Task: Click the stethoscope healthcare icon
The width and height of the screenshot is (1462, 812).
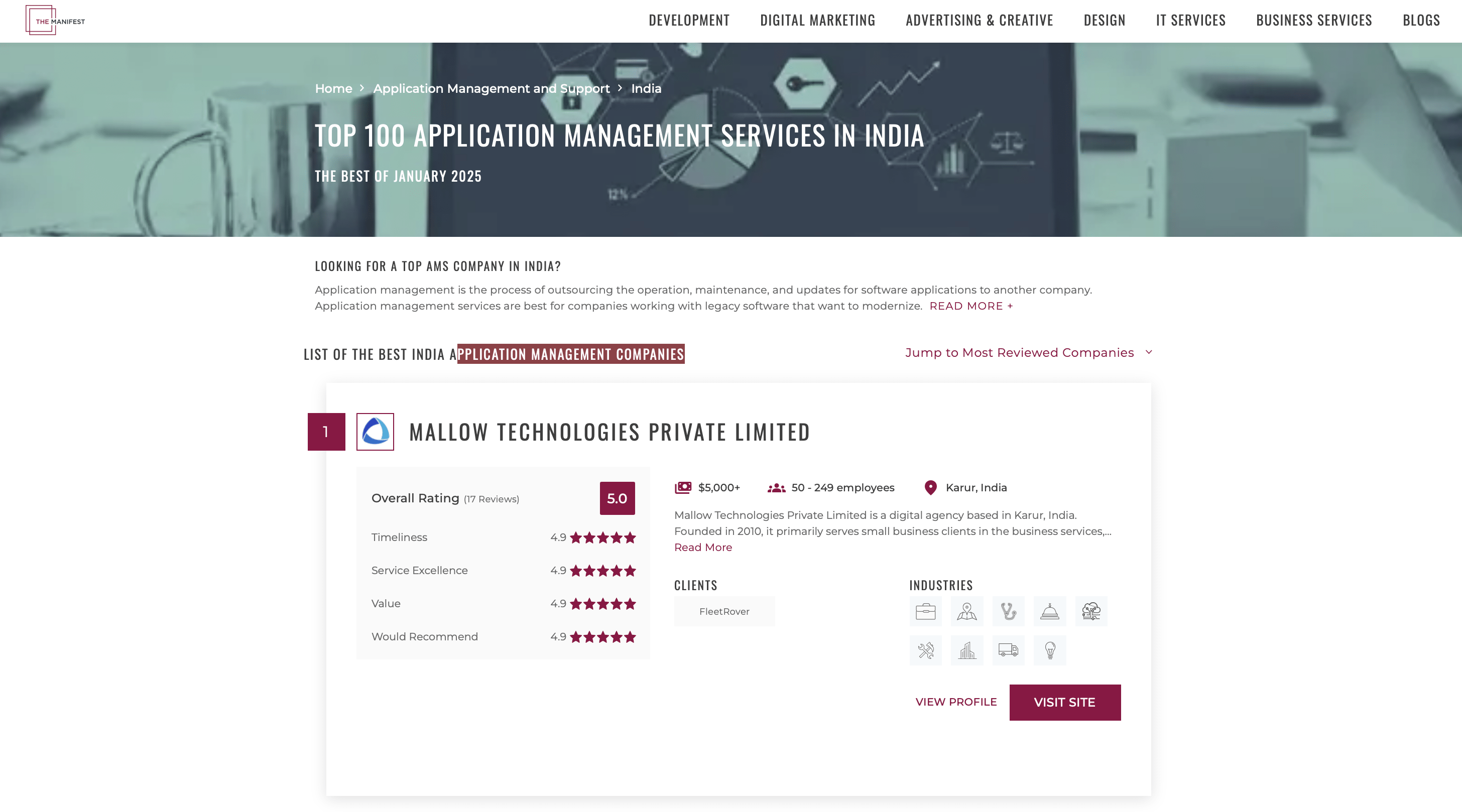Action: (1008, 611)
